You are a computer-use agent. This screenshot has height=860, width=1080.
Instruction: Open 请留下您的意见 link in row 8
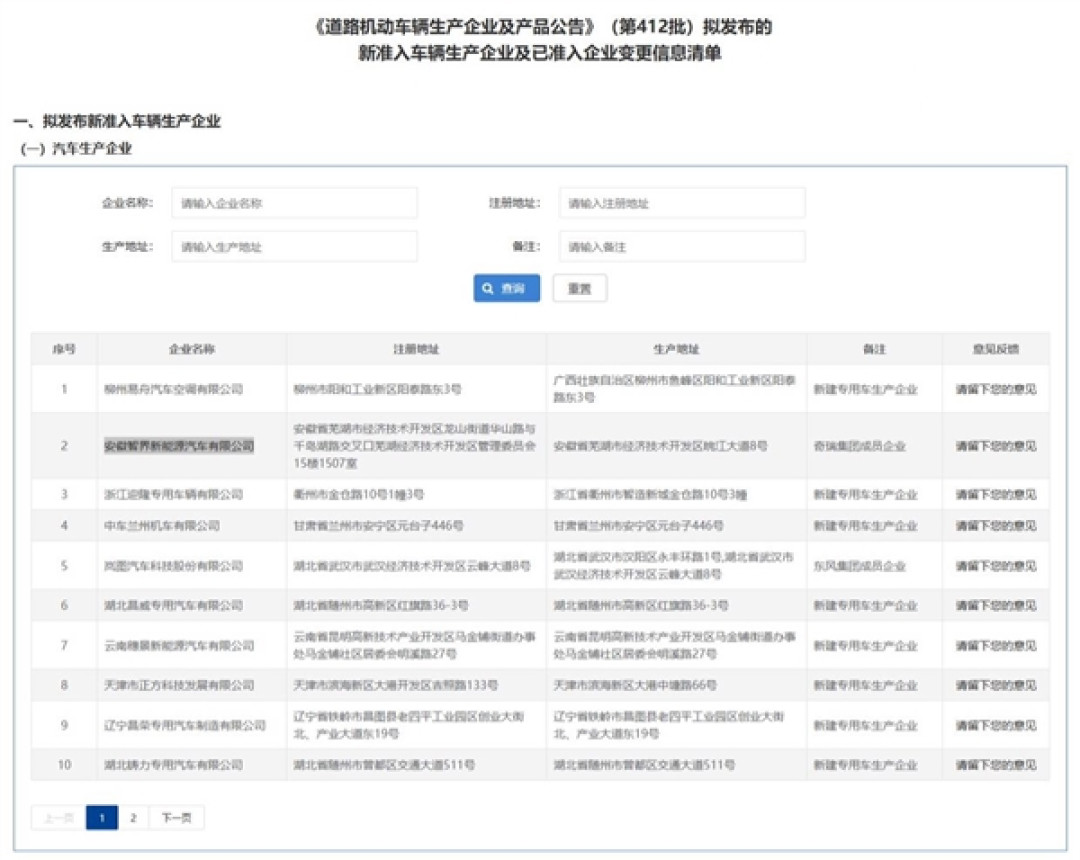[x=995, y=685]
